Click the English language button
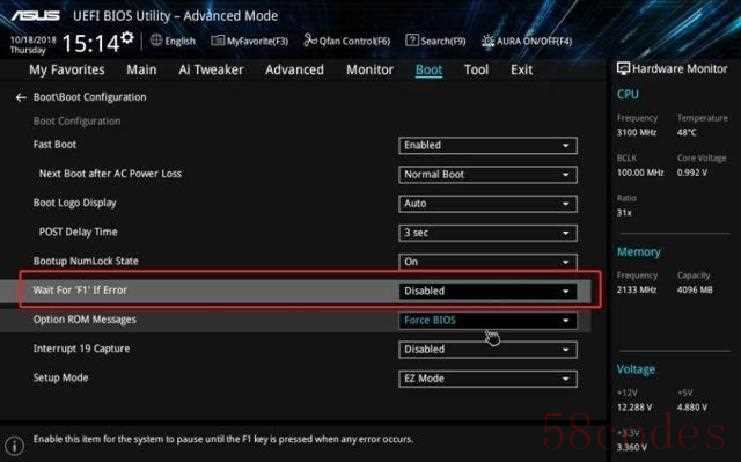The height and width of the screenshot is (462, 741). pos(180,41)
